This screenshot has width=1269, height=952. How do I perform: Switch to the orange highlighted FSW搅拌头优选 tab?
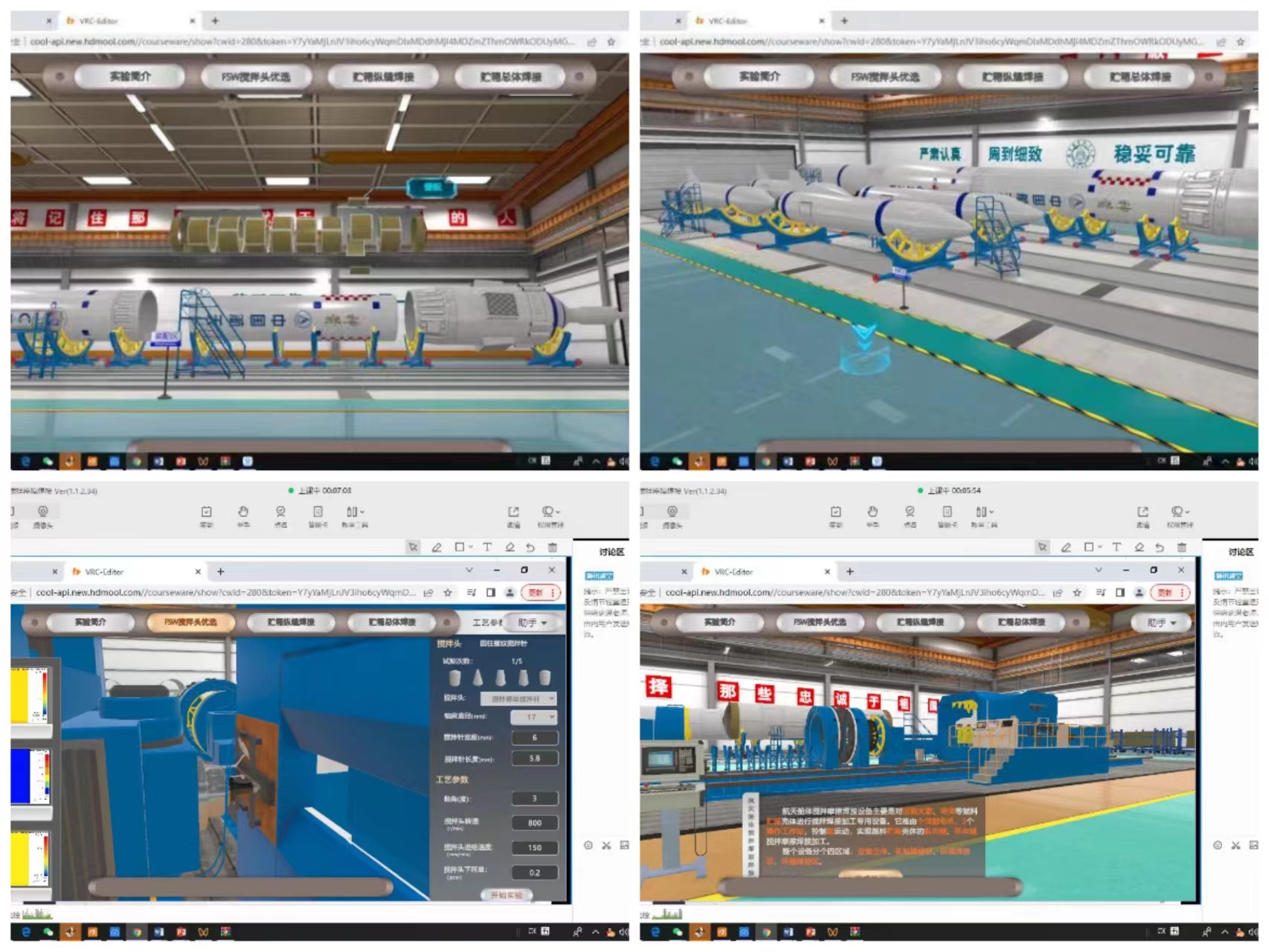pyautogui.click(x=190, y=622)
